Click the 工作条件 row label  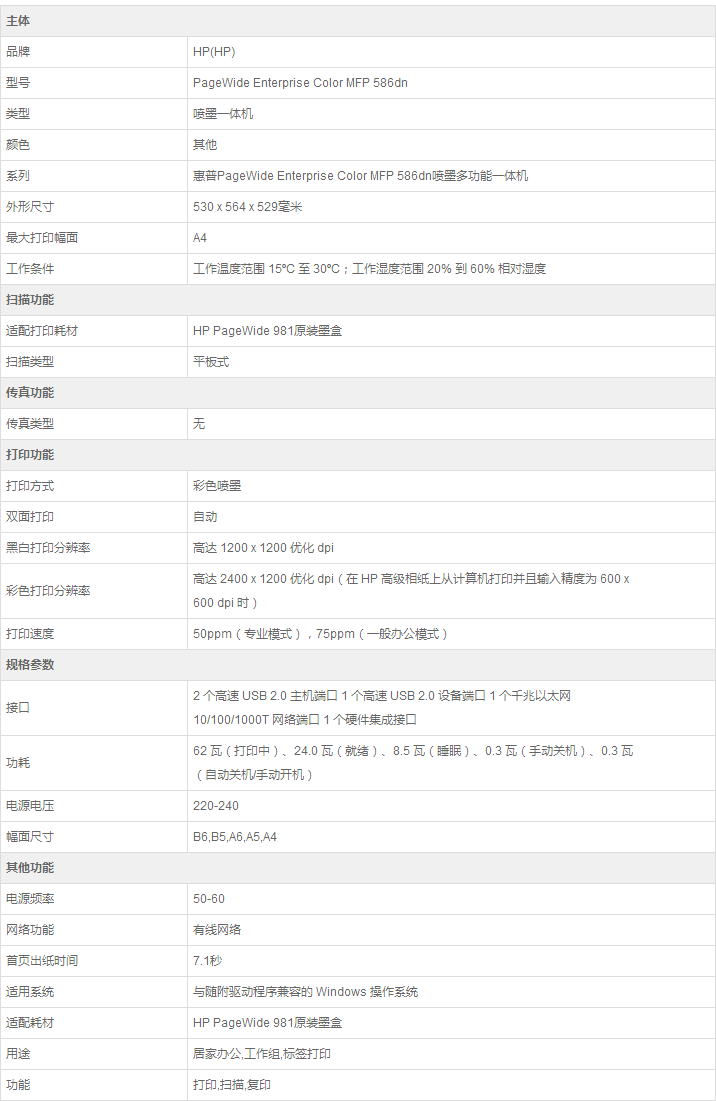pyautogui.click(x=29, y=268)
